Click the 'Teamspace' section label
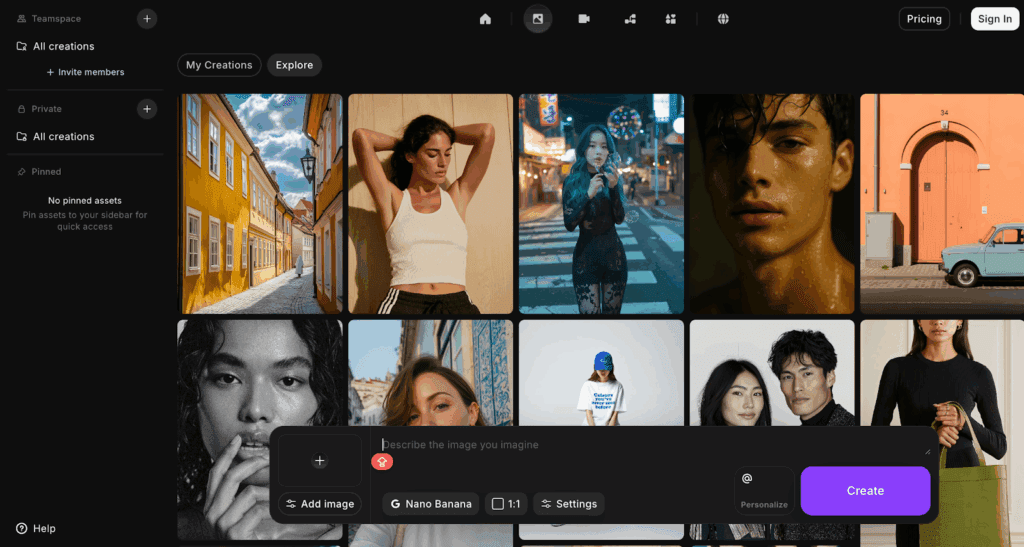Screen dimensions: 1024x547 pos(56,19)
